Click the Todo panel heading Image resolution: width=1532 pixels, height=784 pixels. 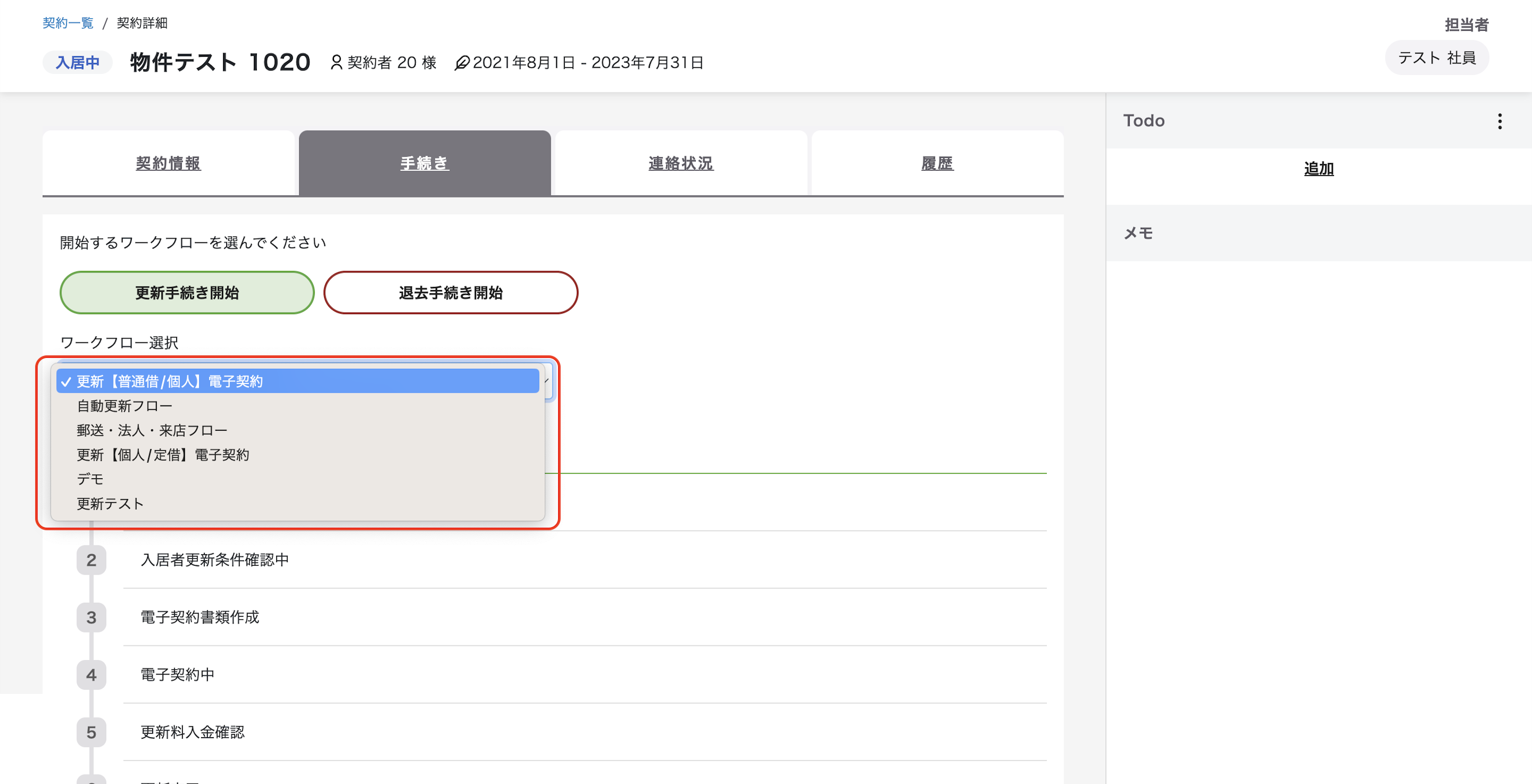(1144, 121)
